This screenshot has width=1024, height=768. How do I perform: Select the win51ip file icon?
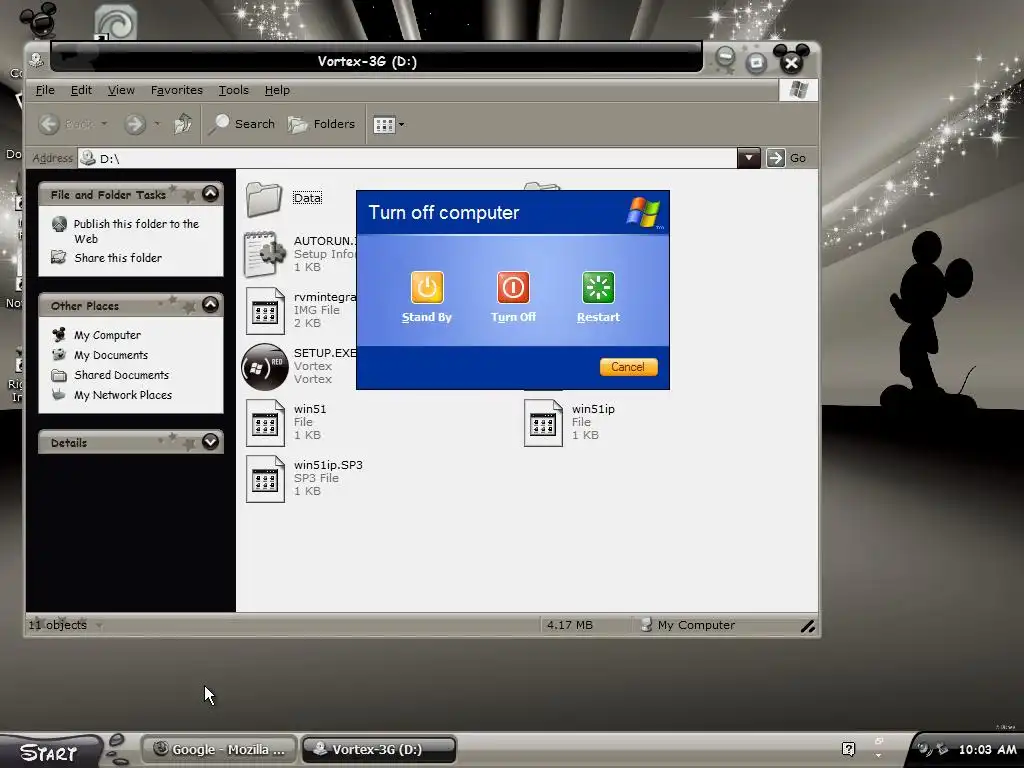coord(543,423)
